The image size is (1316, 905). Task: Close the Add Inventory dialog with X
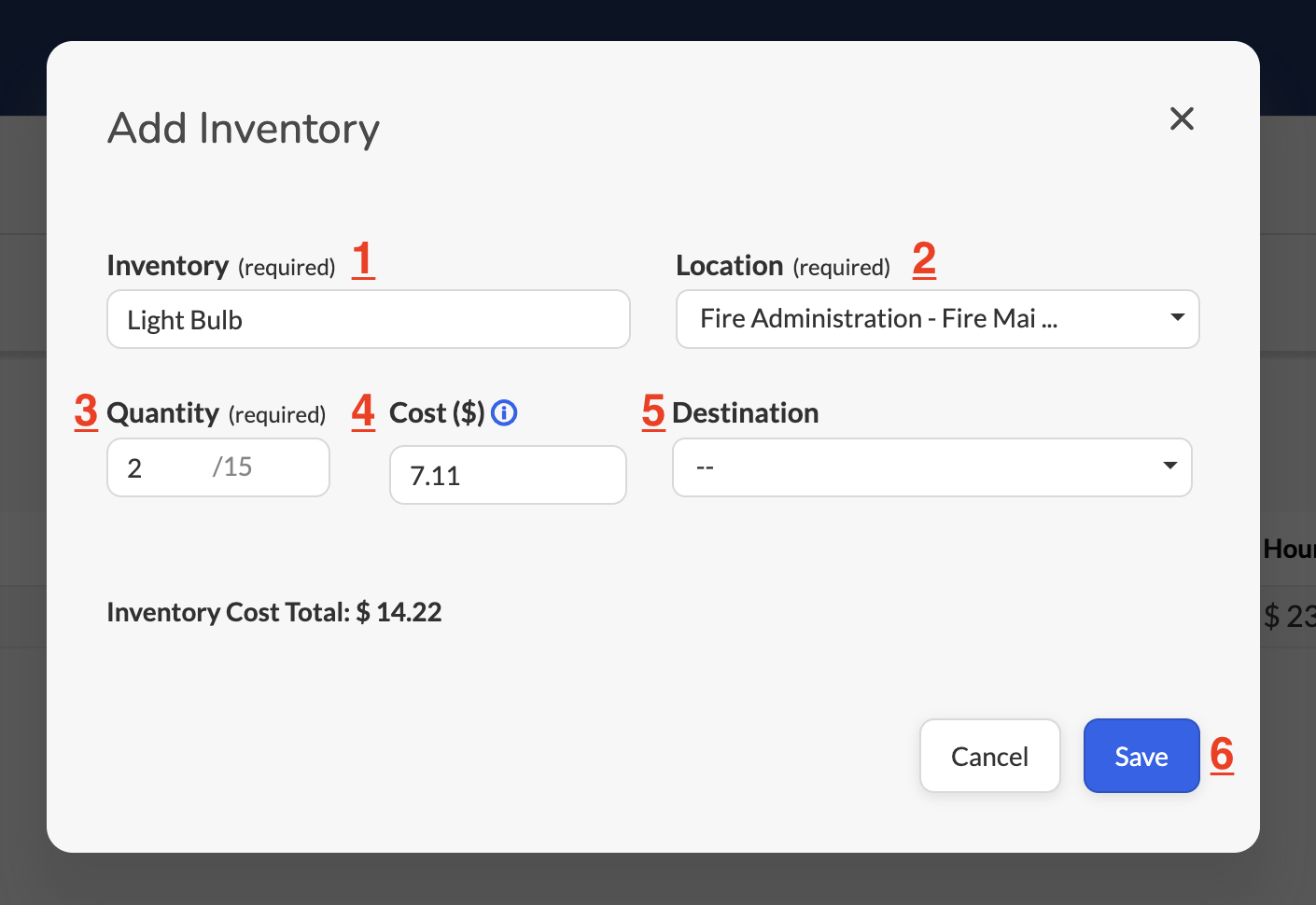click(1182, 118)
